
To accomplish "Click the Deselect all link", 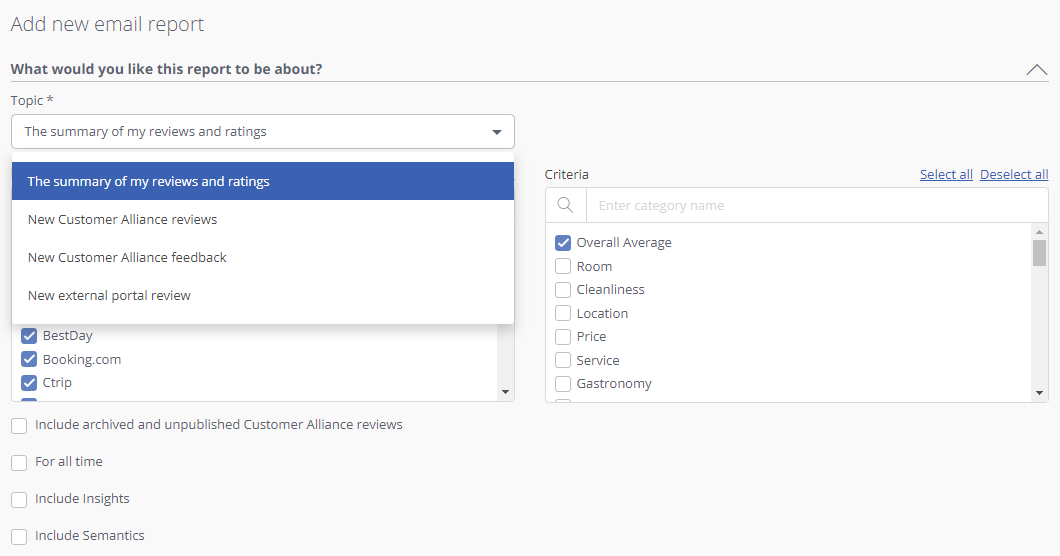I will [1014, 175].
